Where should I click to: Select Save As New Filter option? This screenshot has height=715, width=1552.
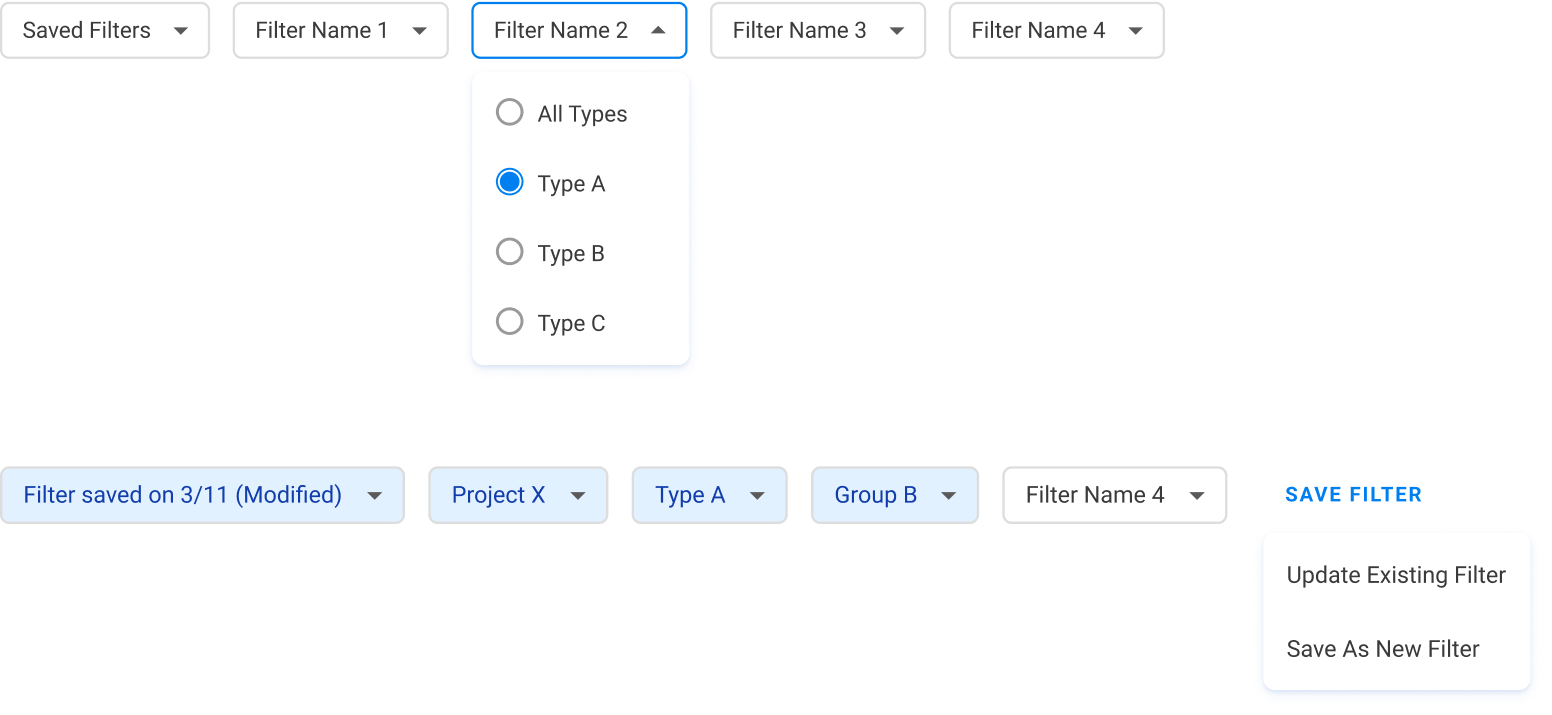click(1383, 649)
